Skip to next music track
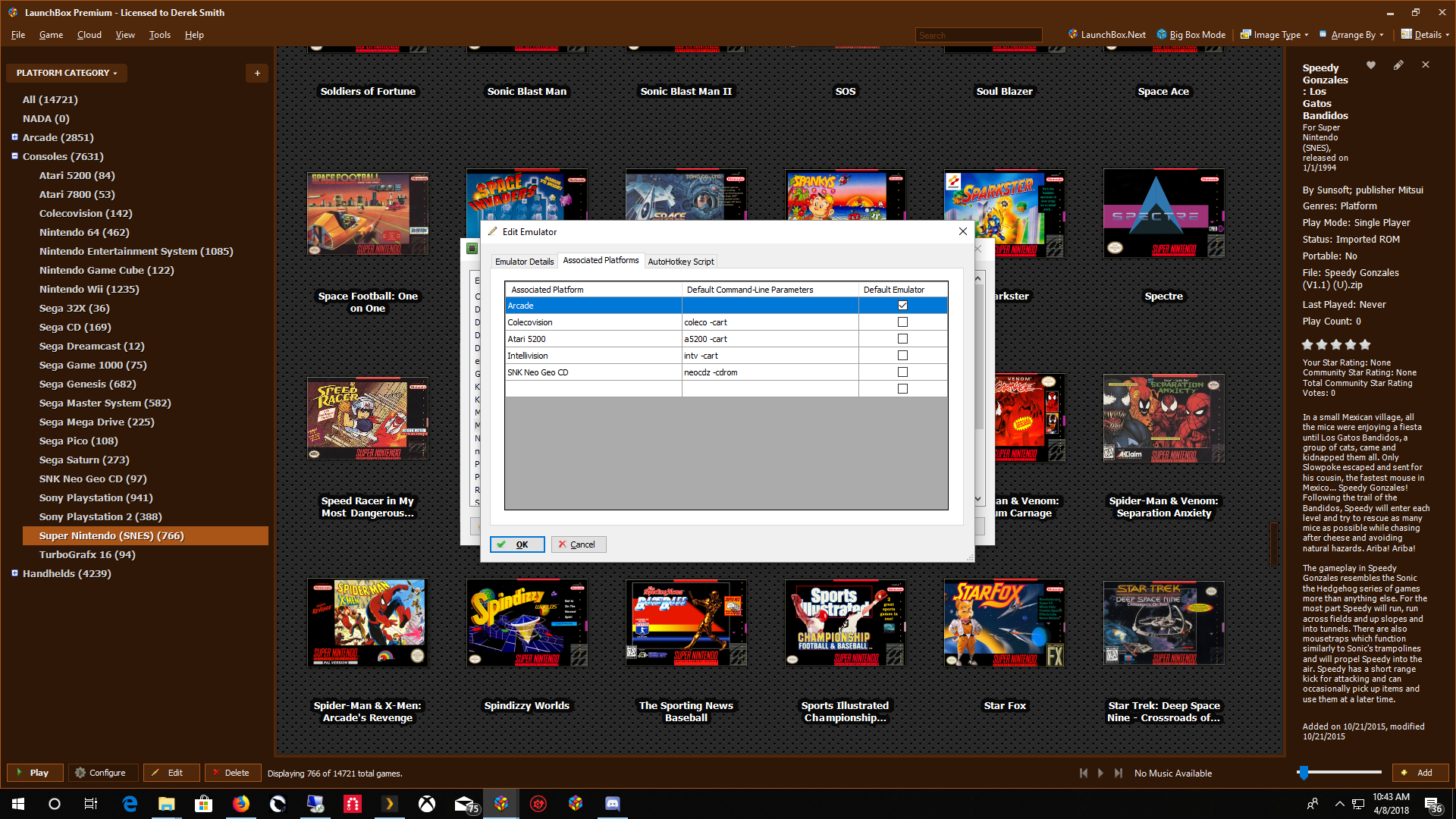Screen dimensions: 1456x819 [x=1118, y=773]
